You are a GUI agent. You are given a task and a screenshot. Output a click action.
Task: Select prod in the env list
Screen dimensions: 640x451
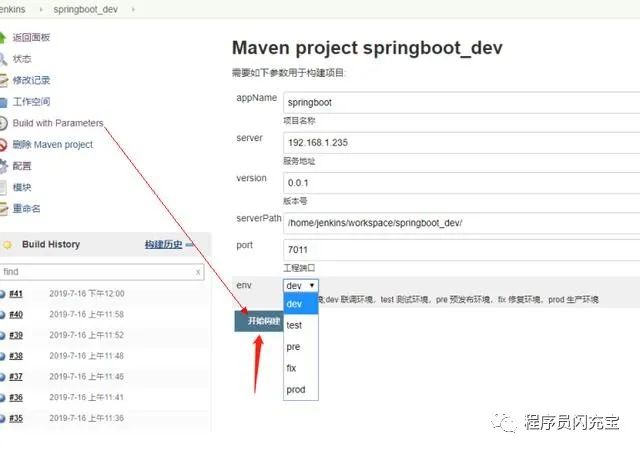click(300, 390)
